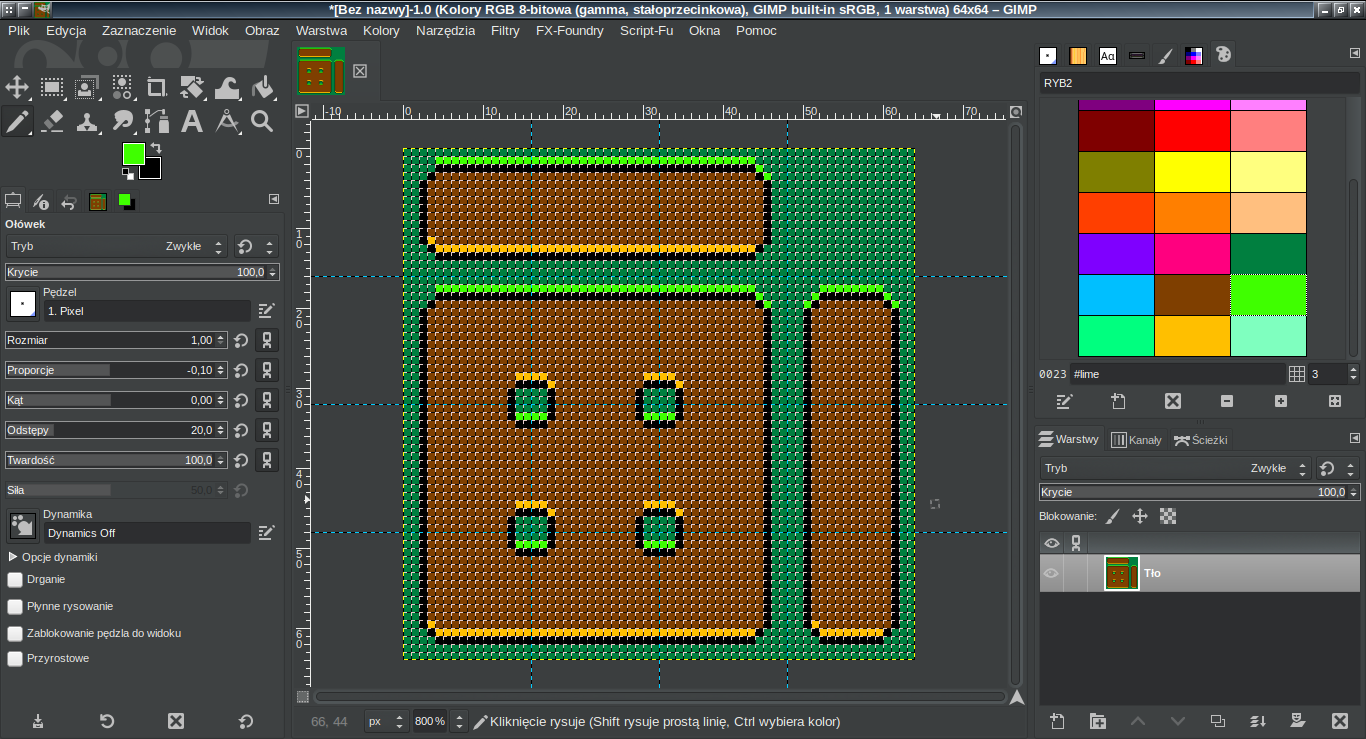Add mask to the layer
Viewport: 1366px width, 739px height.
1298,721
